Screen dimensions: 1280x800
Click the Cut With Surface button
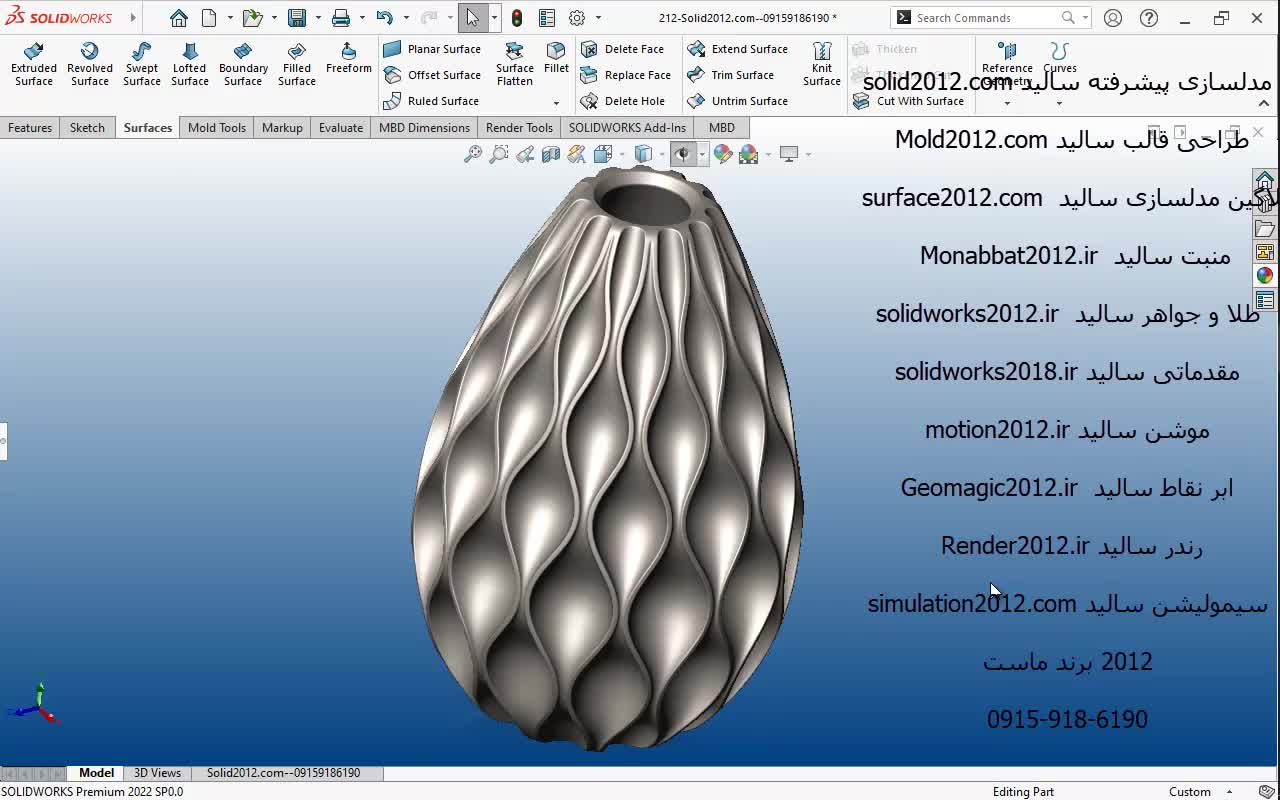(x=909, y=101)
